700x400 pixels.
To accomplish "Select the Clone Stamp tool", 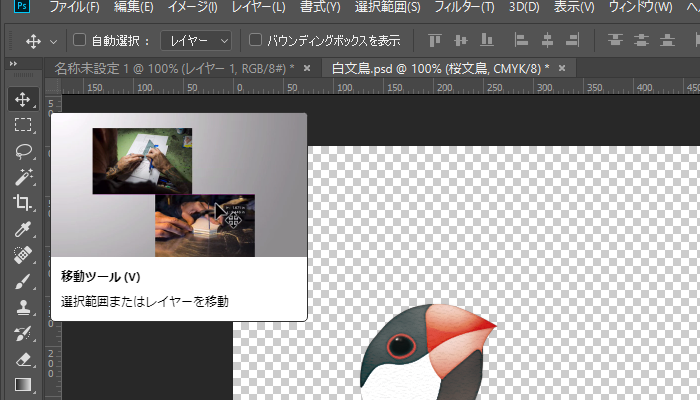I will [23, 308].
